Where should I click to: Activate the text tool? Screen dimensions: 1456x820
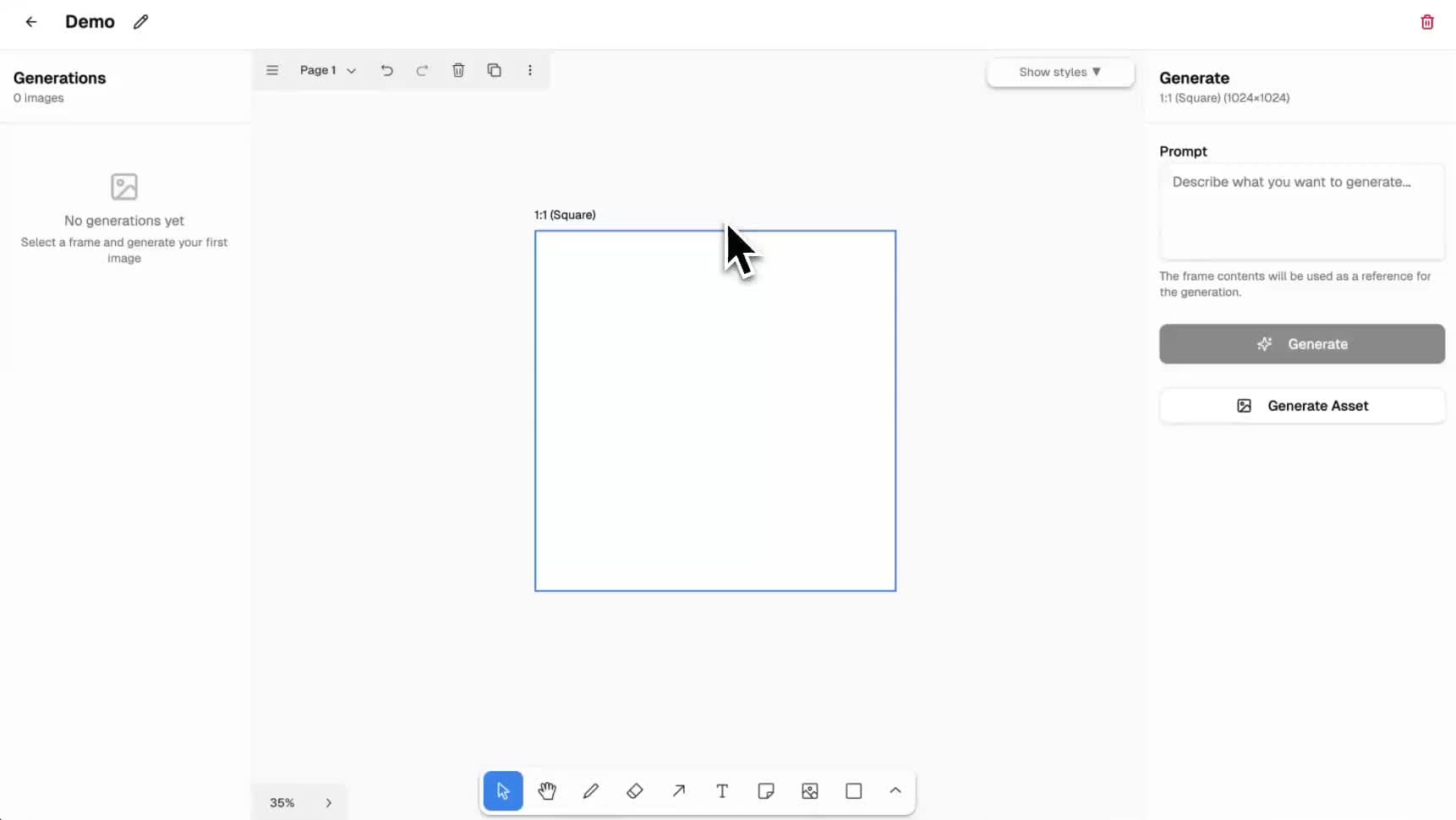[x=722, y=791]
